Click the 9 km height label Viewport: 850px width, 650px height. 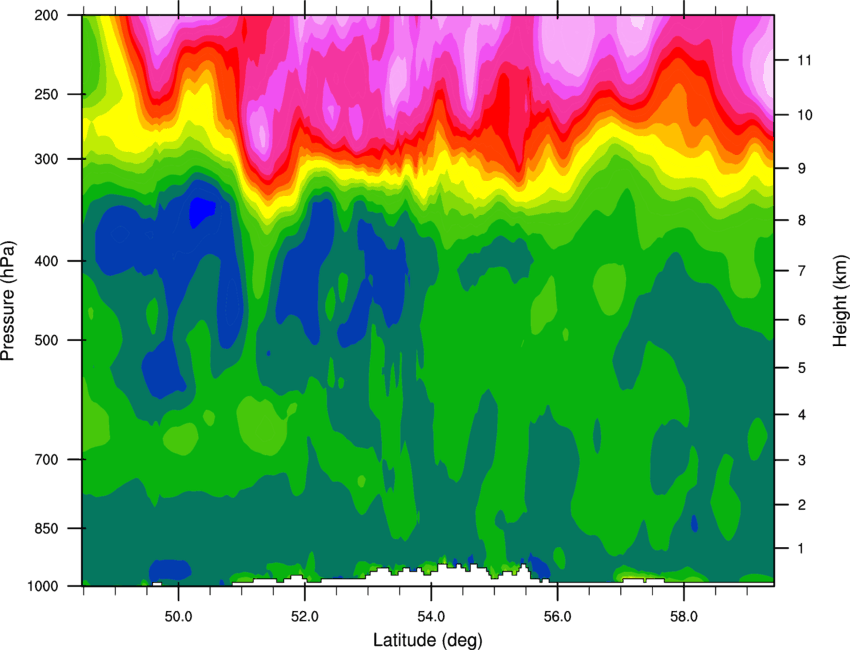[802, 169]
